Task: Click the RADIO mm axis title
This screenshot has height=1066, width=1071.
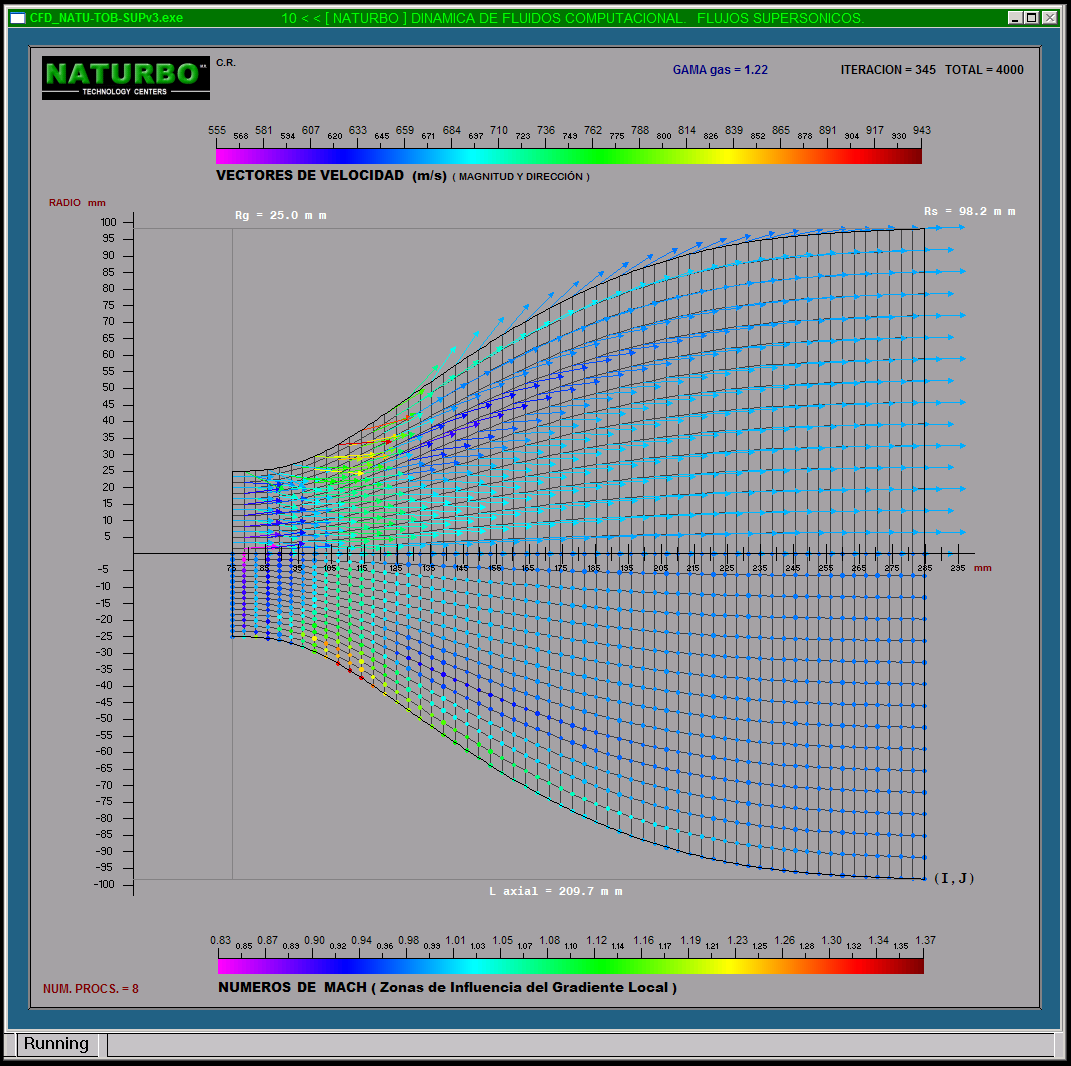Action: click(x=77, y=203)
